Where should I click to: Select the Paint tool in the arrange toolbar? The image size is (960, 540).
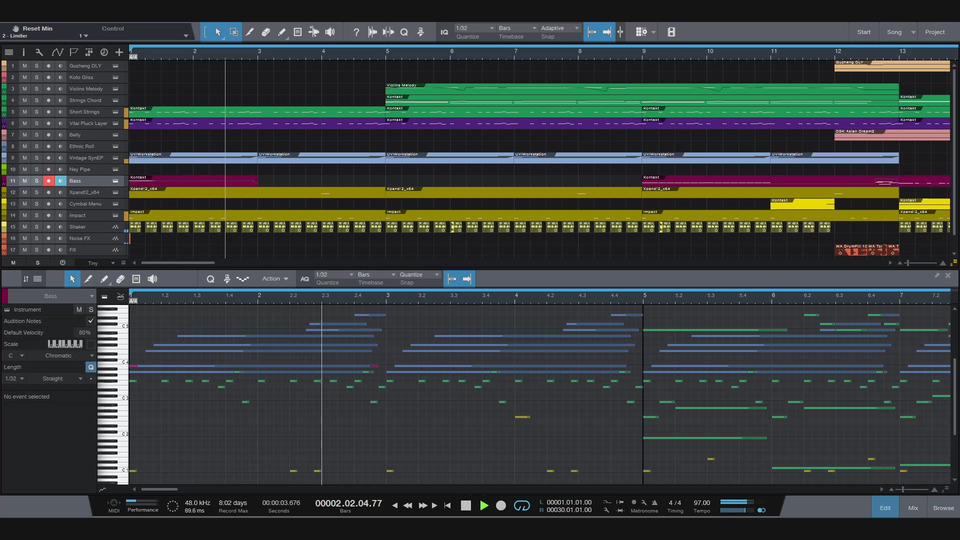coord(281,32)
